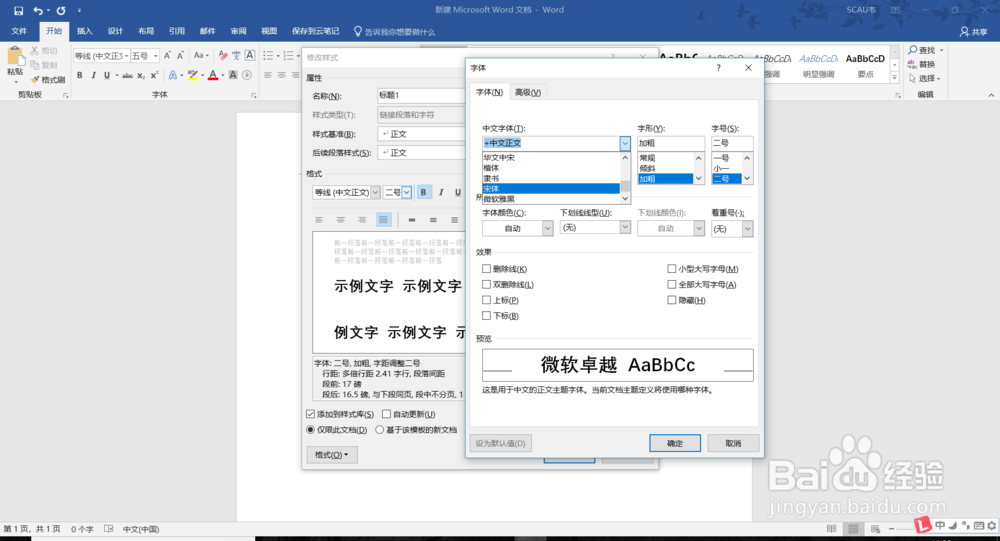
Task: Click align left in Modify Style dialog
Action: (x=319, y=220)
